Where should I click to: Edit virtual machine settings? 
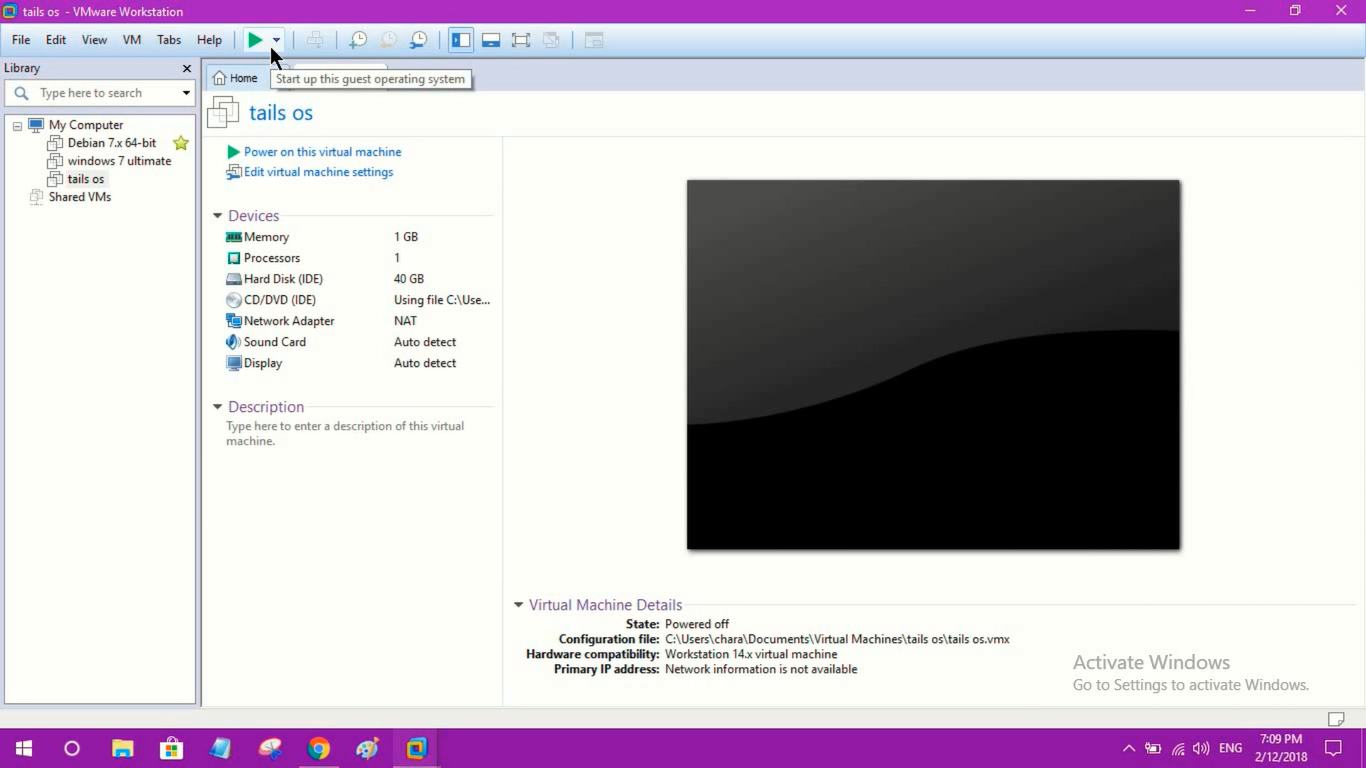[x=318, y=172]
